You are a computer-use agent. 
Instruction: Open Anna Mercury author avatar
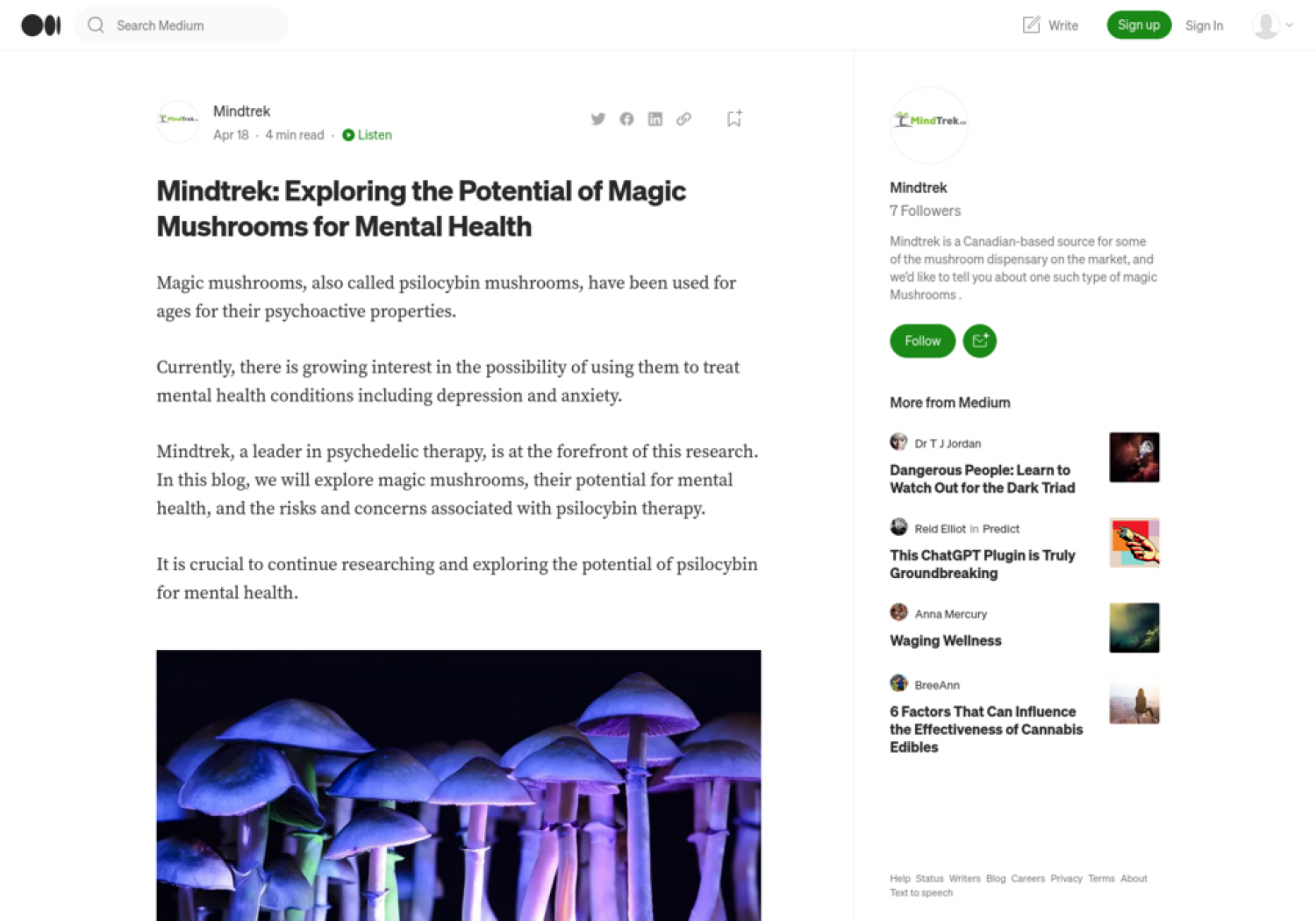[898, 611]
